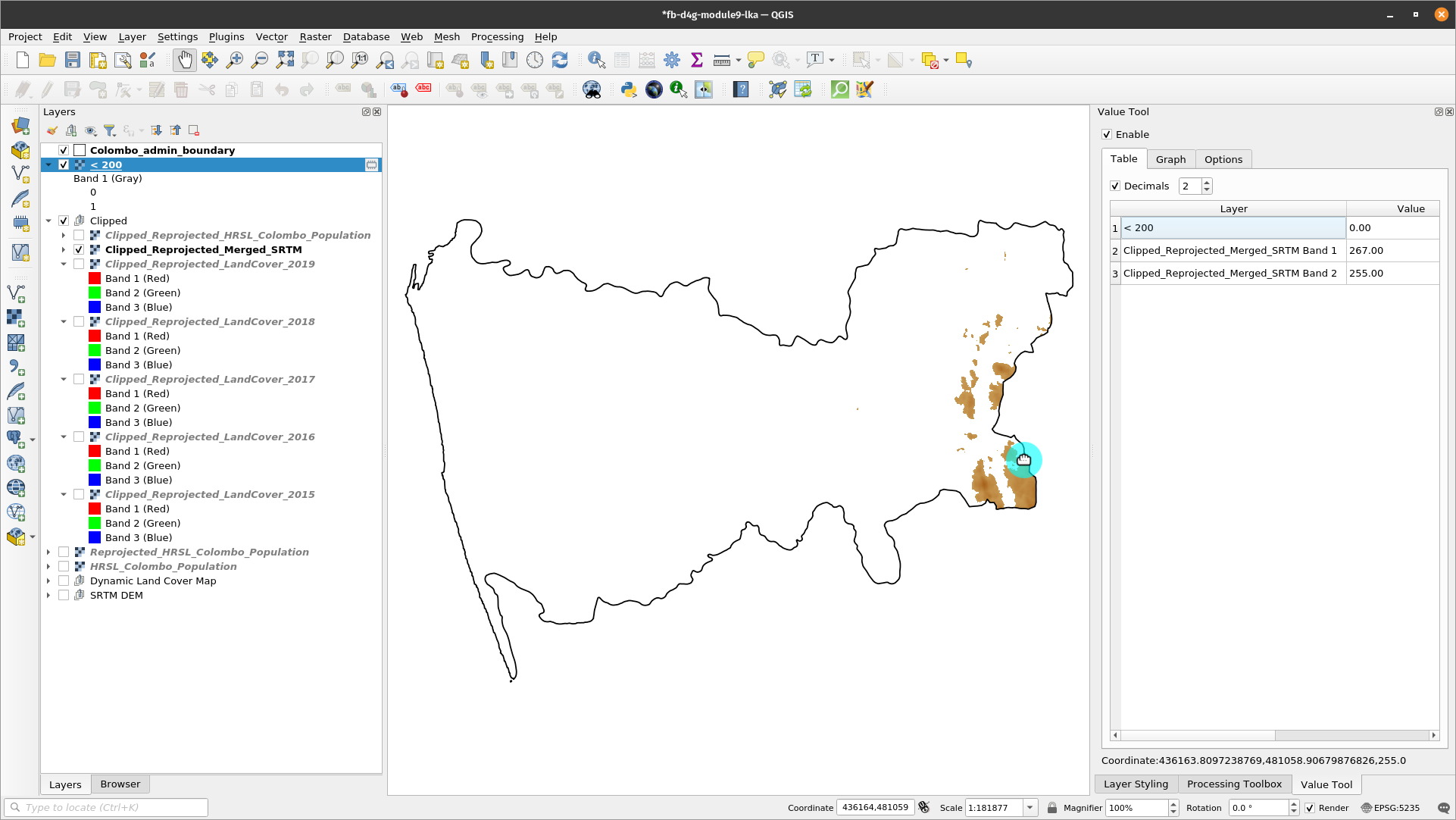Toggle the Decimals checkbox
The image size is (1456, 820).
tap(1115, 186)
